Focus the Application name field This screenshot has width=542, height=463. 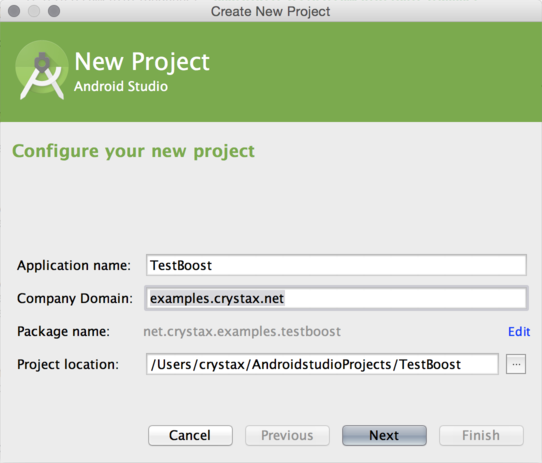point(336,265)
